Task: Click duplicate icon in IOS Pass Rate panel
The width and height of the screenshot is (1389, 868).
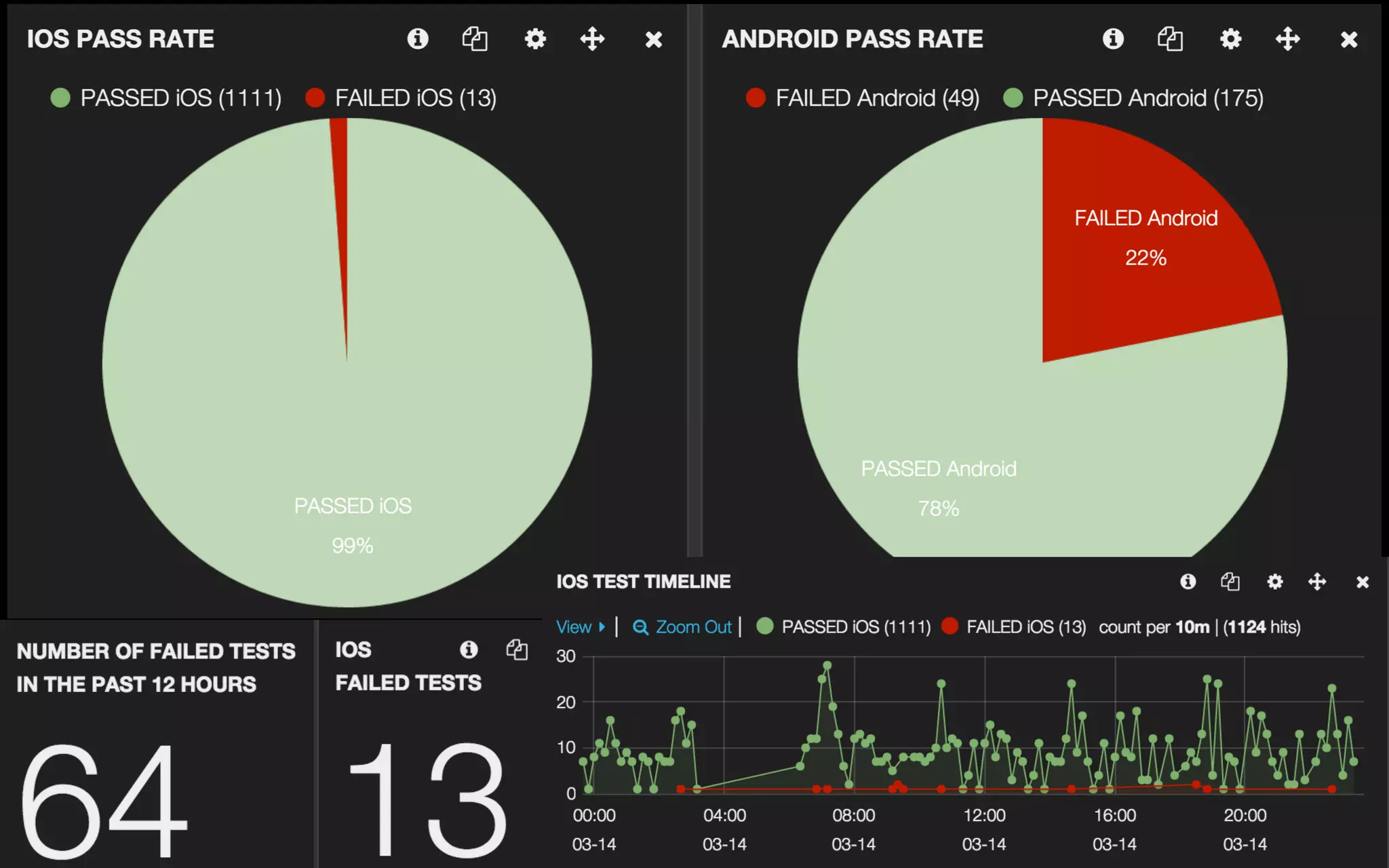Action: pos(475,39)
